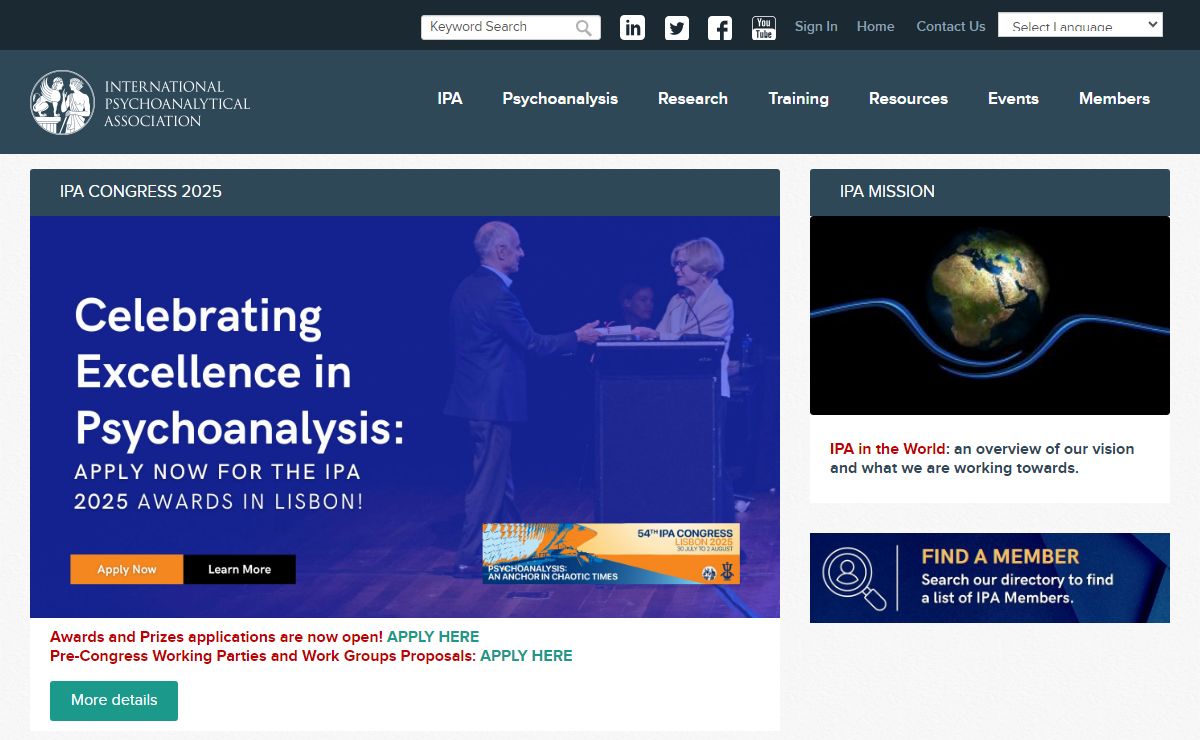Click the IPA MISSION heading
The image size is (1200, 740).
(887, 191)
